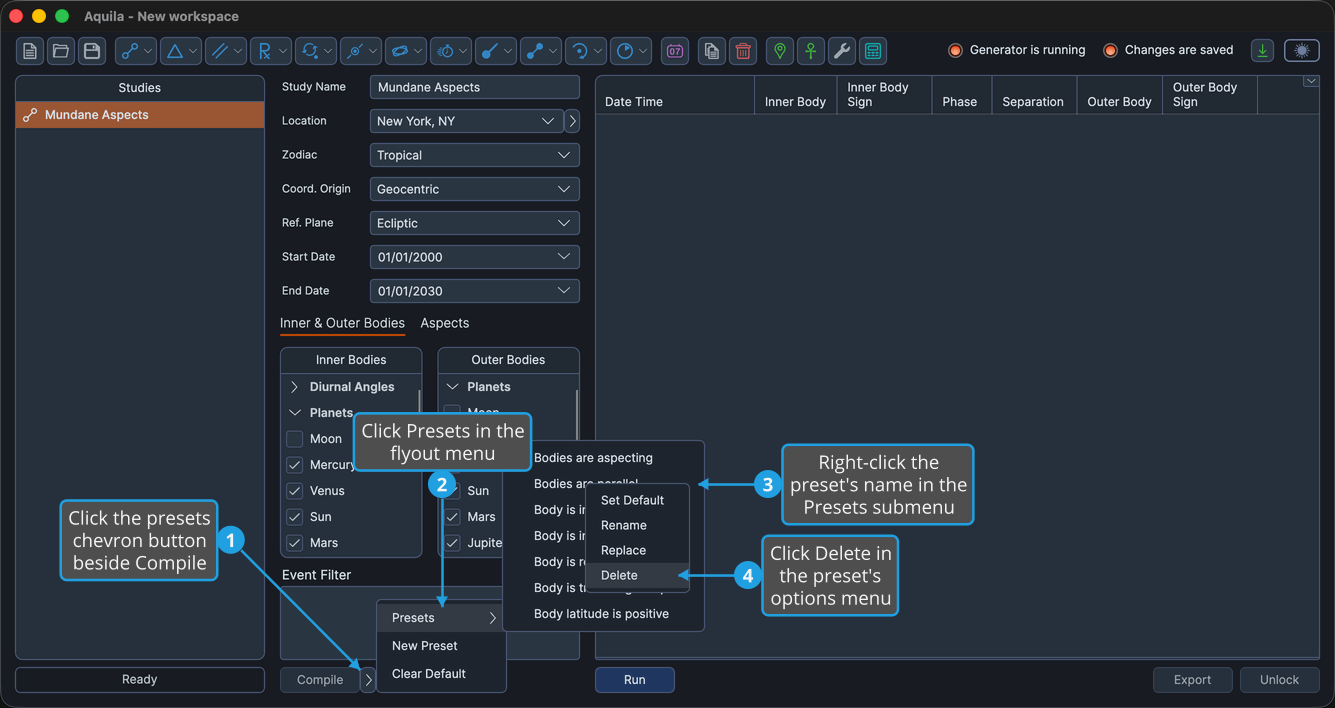This screenshot has height=708, width=1335.
Task: Click the Run button
Action: 635,680
